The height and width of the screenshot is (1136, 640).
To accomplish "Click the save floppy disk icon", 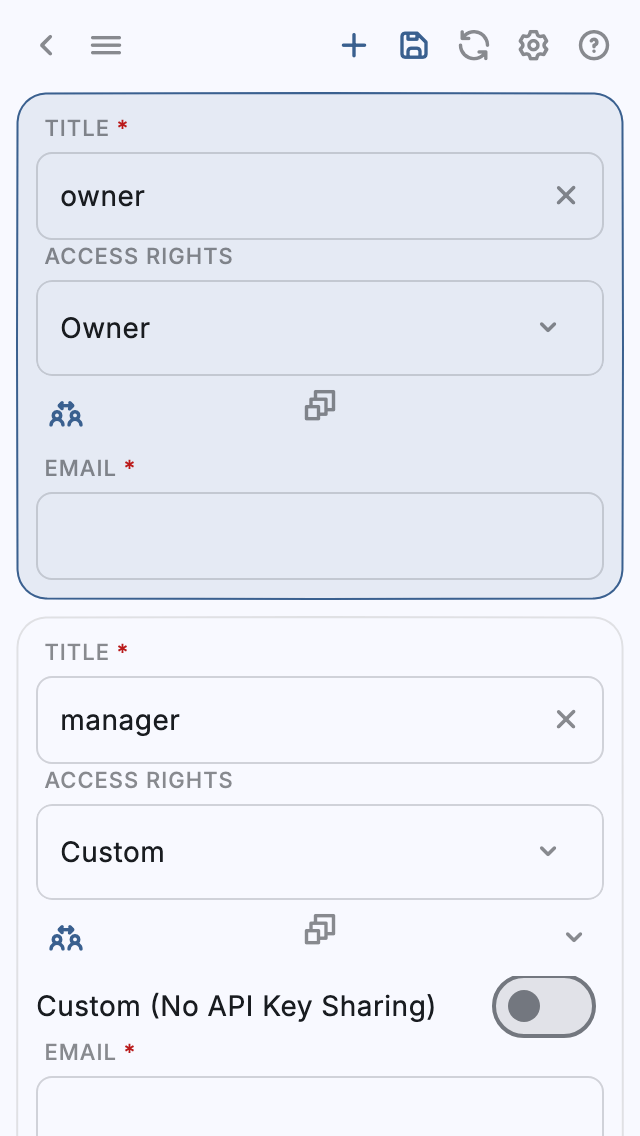I will [x=414, y=45].
